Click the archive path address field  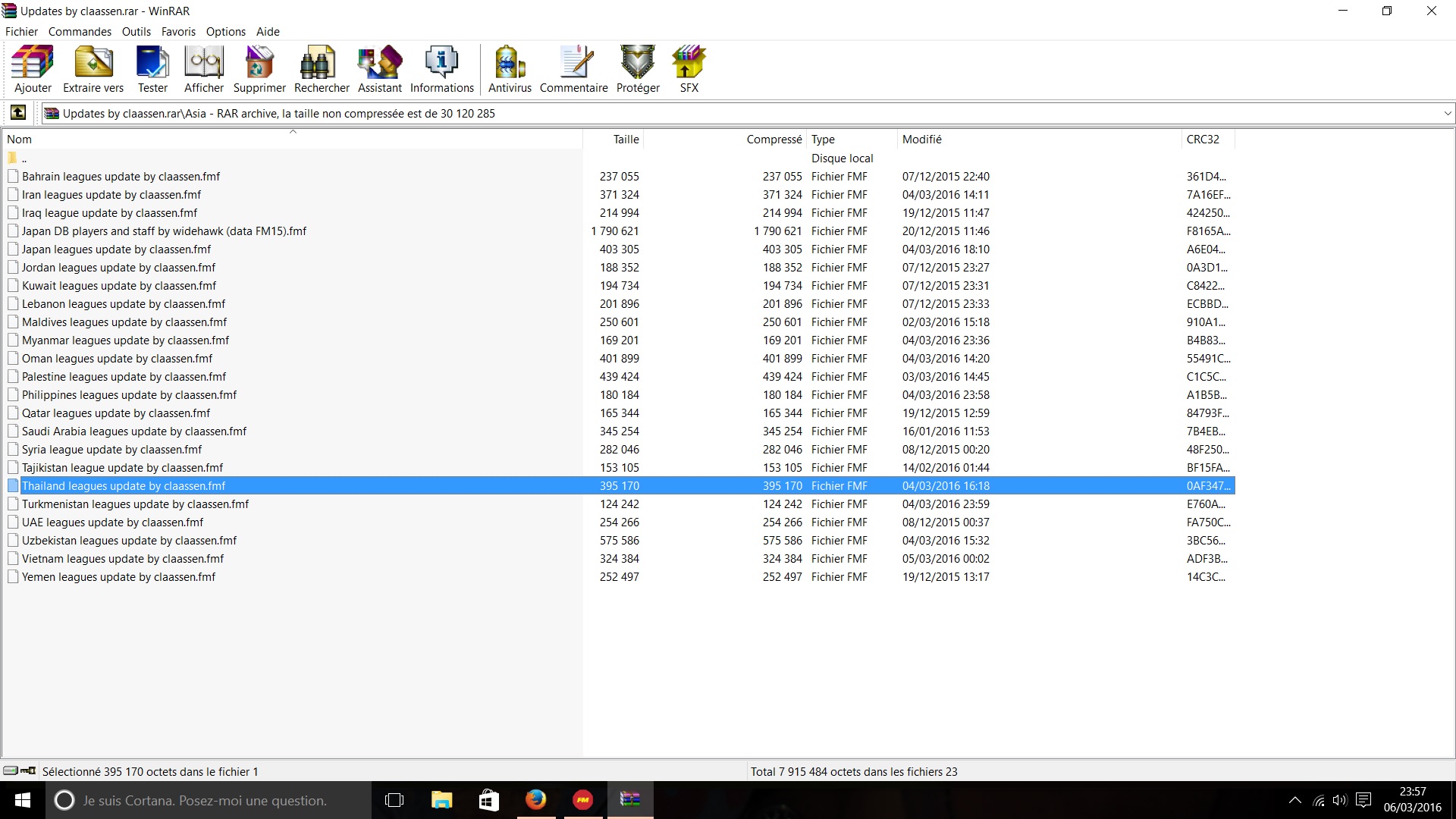pyautogui.click(x=743, y=113)
